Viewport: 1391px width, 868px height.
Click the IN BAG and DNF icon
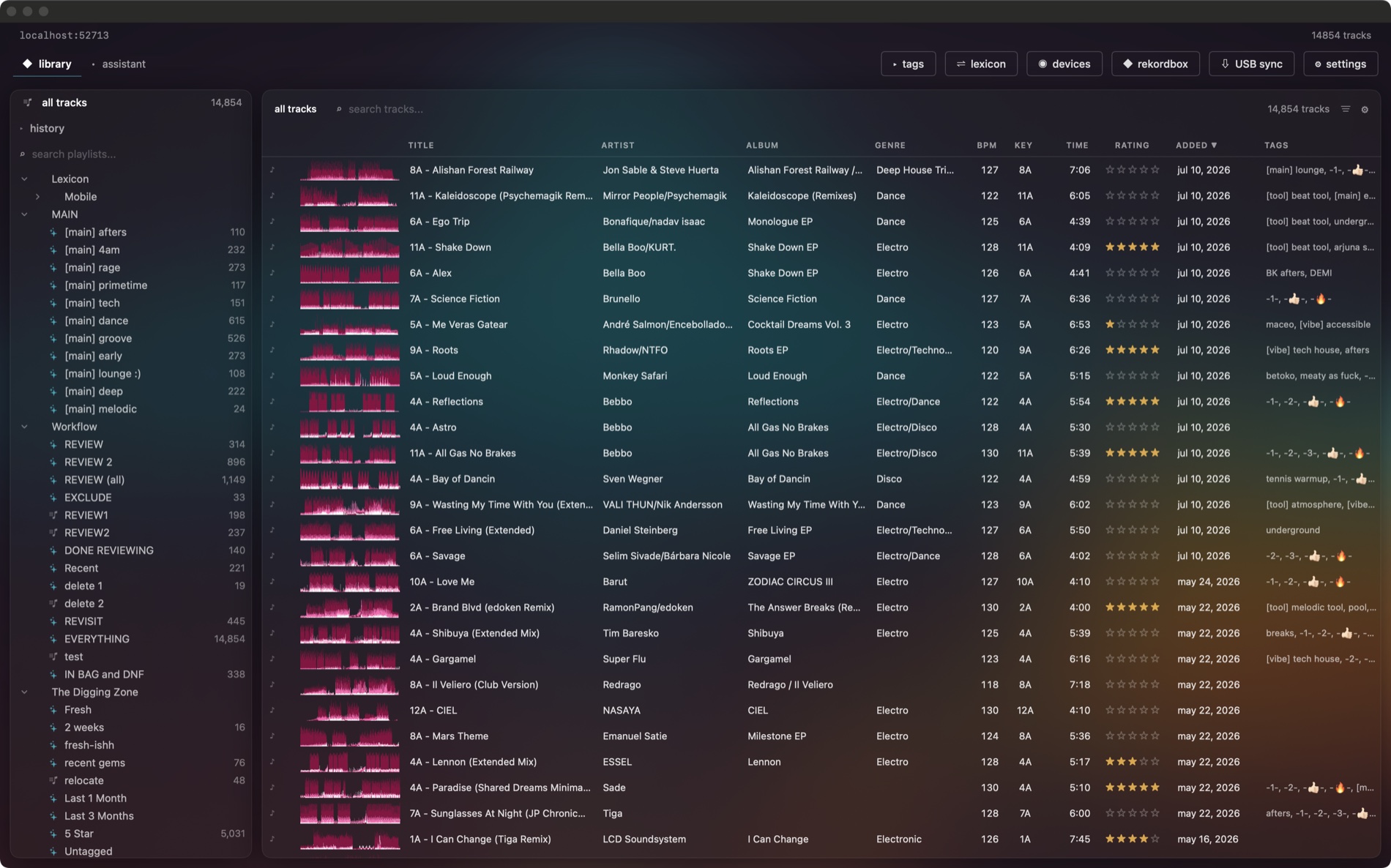(53, 674)
